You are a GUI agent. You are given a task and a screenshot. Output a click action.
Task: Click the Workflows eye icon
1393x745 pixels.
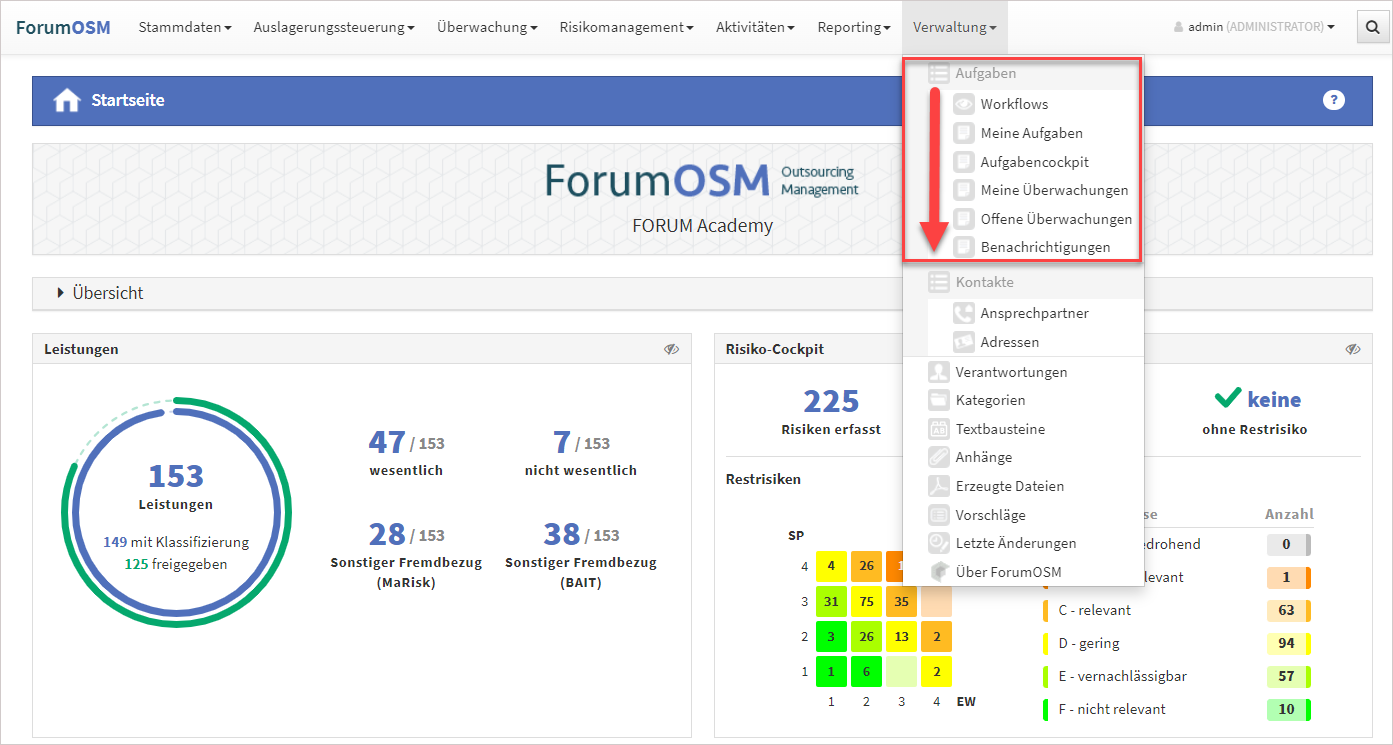963,104
